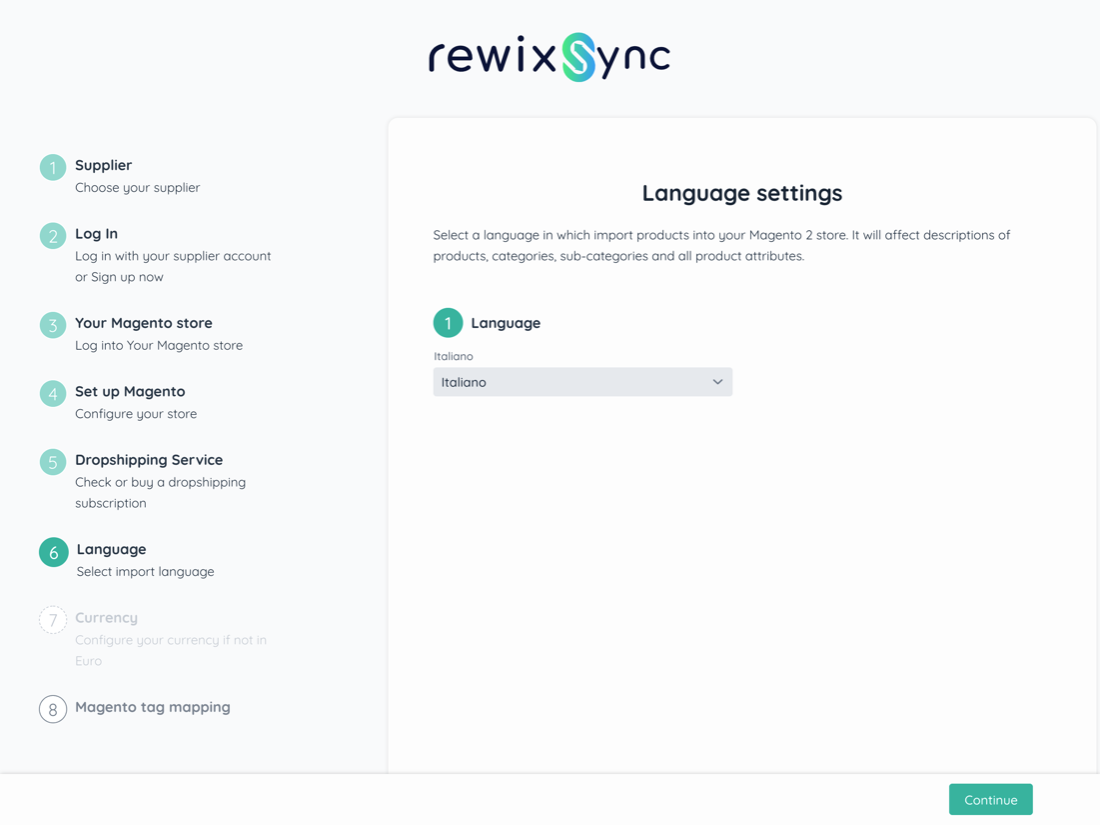
Task: Click step 2 circle for Log In
Action: tap(53, 236)
